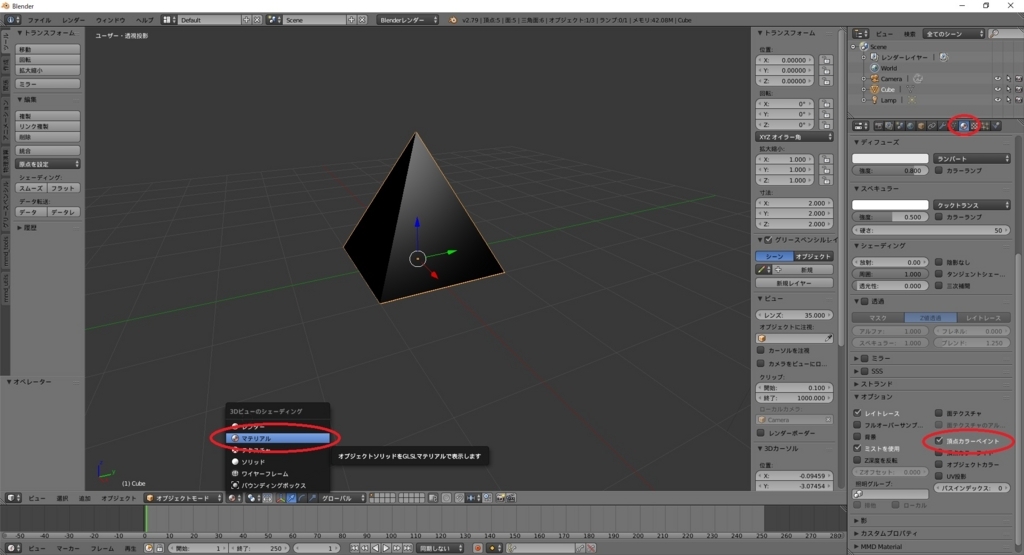Expand the Camera tree item in outliner
This screenshot has height=555, width=1024.
coord(863,79)
